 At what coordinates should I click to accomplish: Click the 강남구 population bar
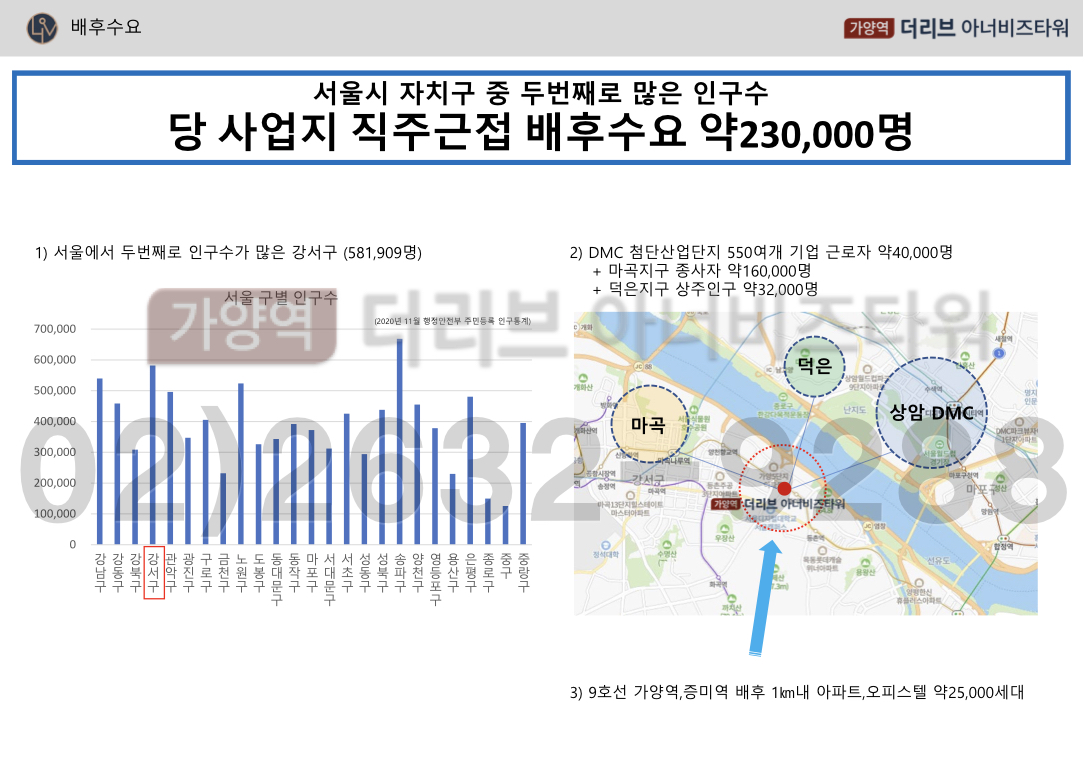100,461
